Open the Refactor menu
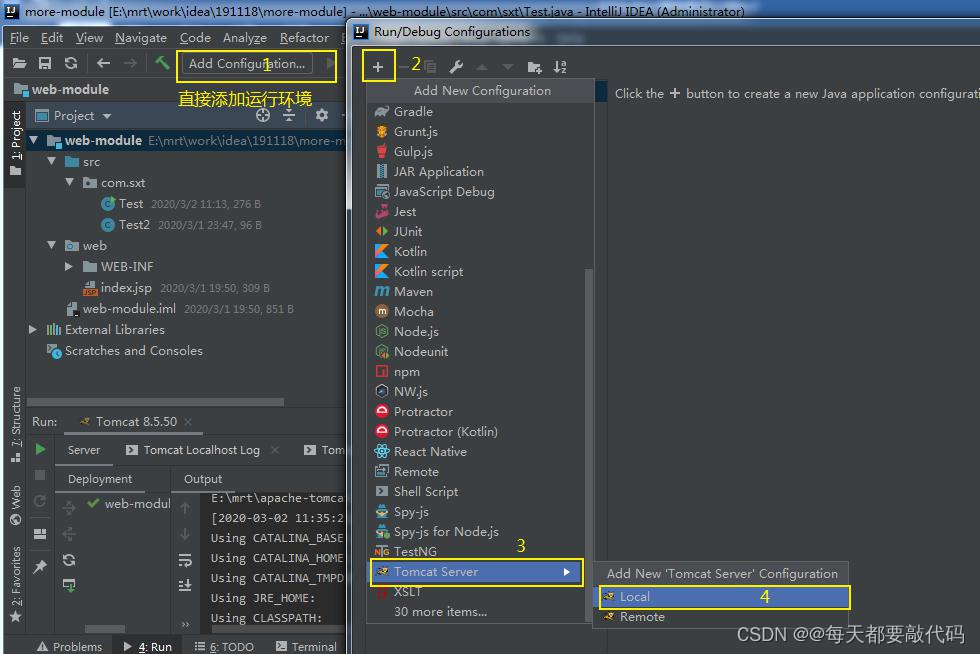The width and height of the screenshot is (980, 654). coord(304,38)
